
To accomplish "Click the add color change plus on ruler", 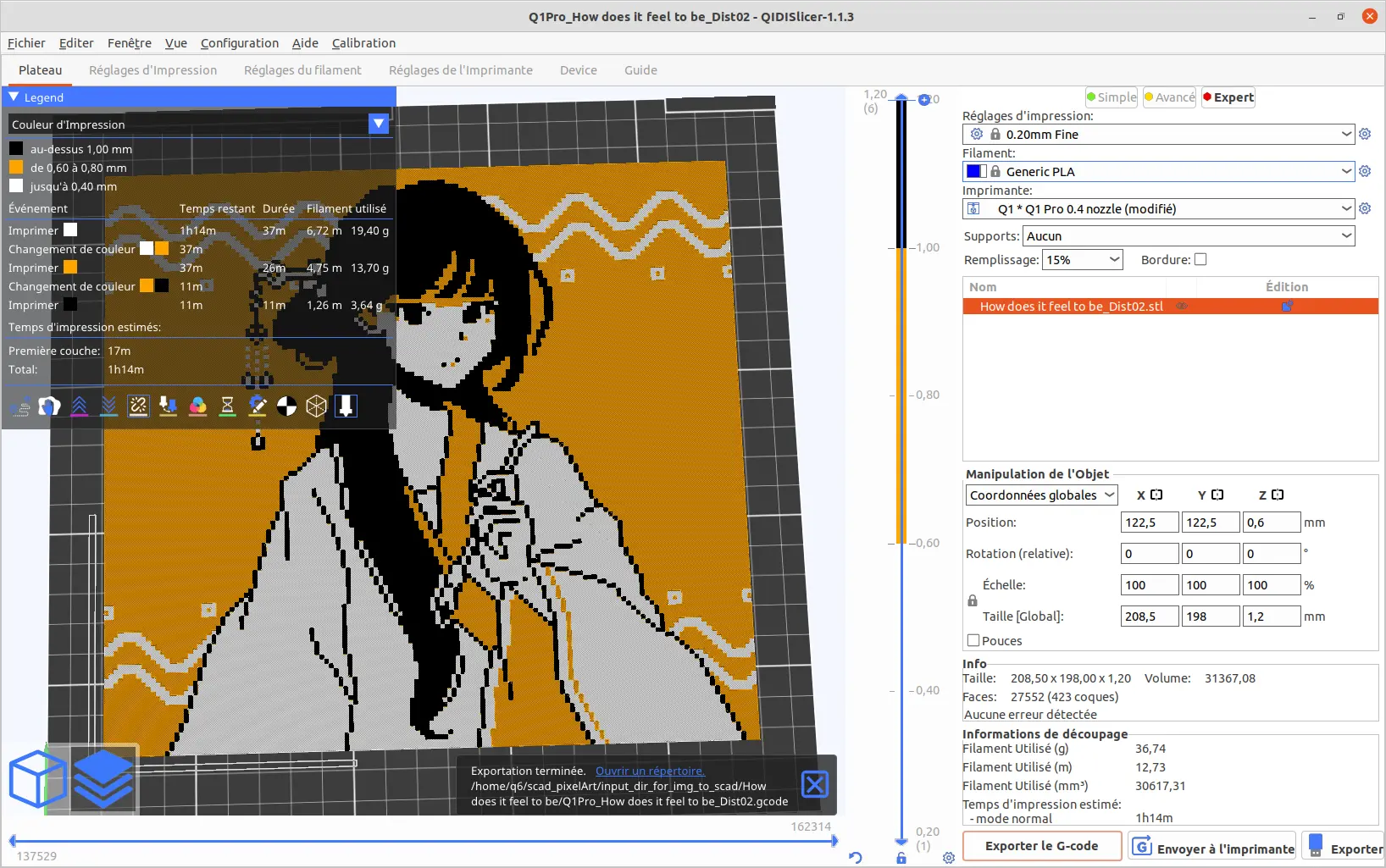I will [x=924, y=100].
